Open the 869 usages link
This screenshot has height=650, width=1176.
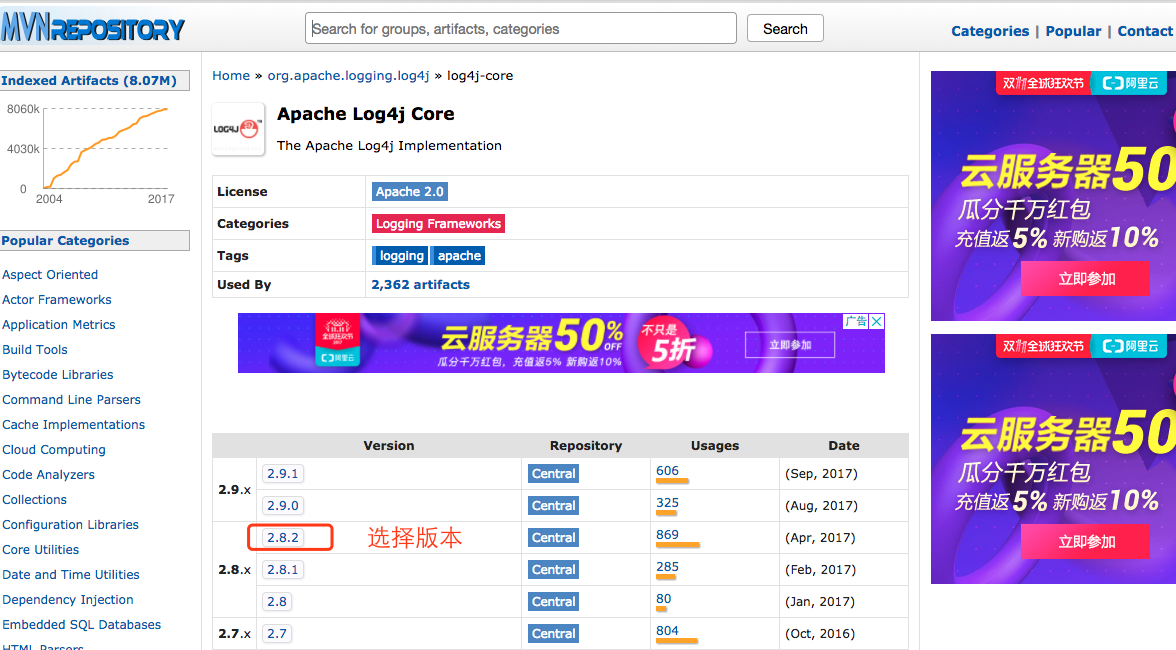tap(668, 535)
